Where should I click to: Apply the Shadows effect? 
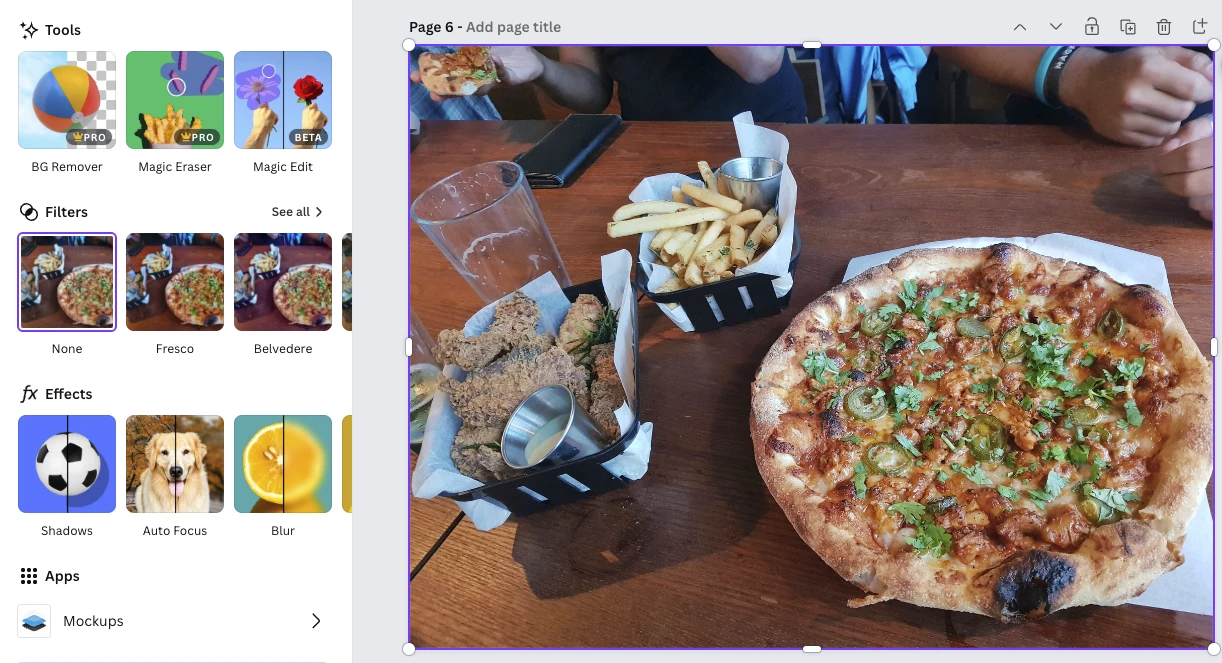point(67,464)
